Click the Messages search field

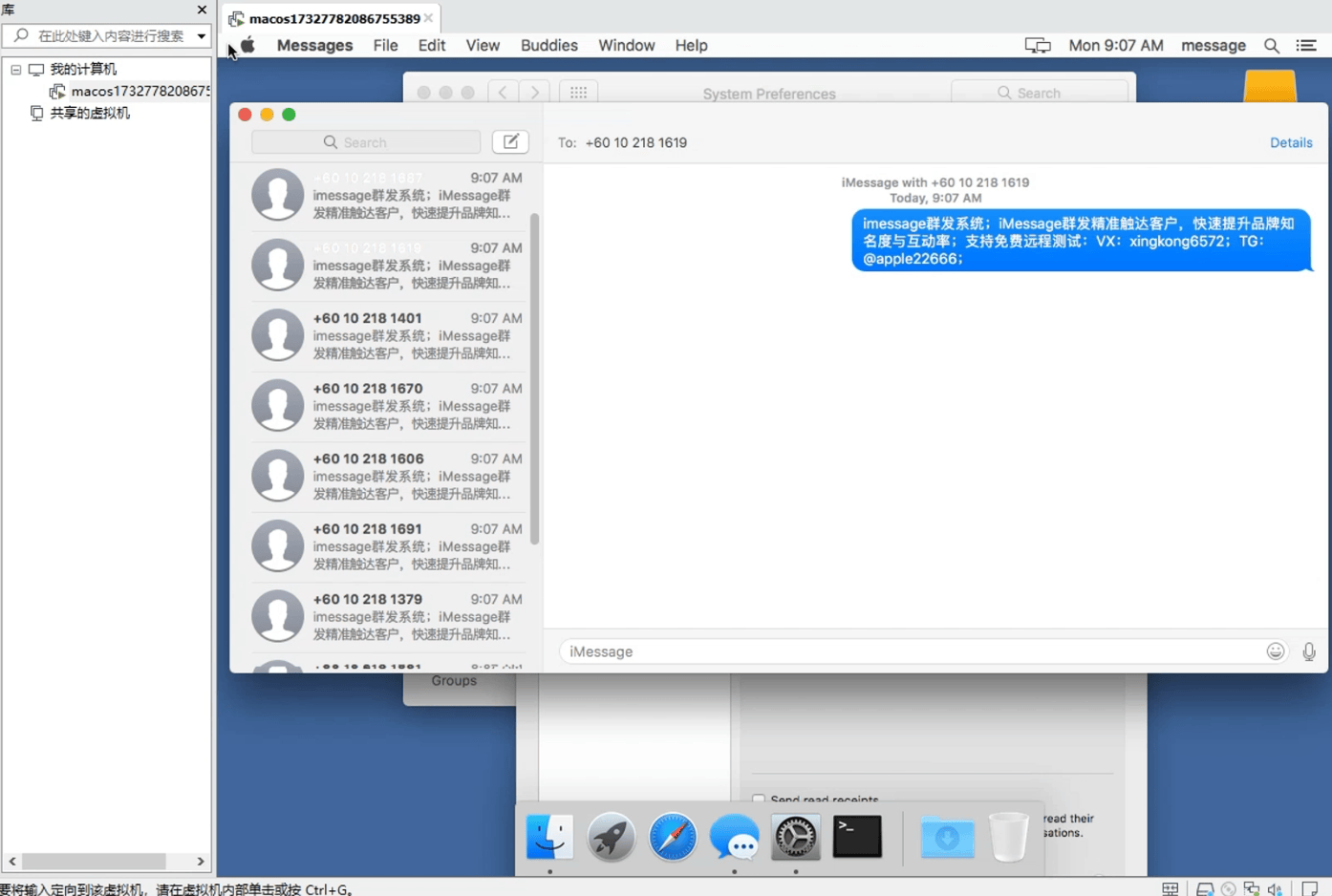(x=366, y=142)
